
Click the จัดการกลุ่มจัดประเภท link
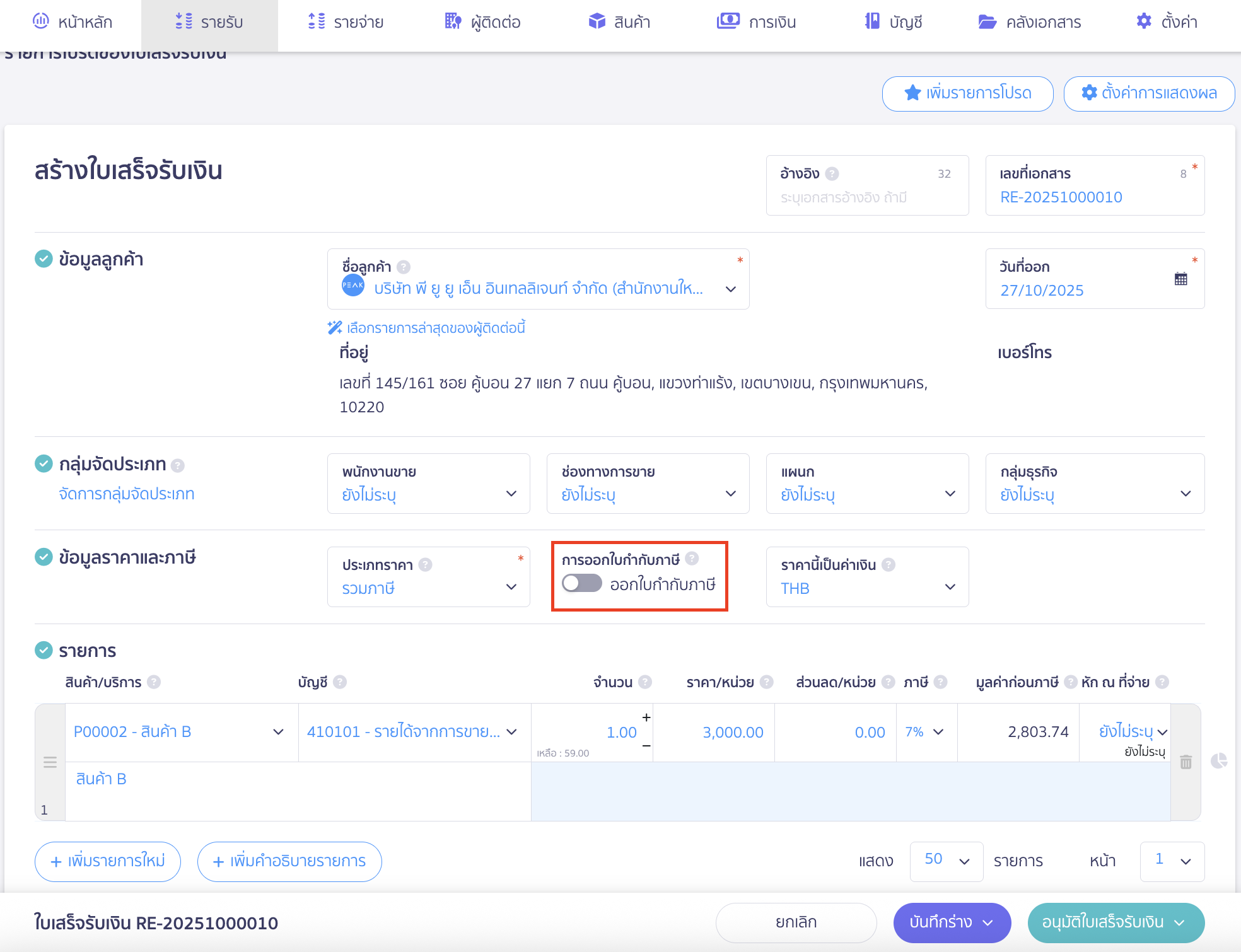126,494
